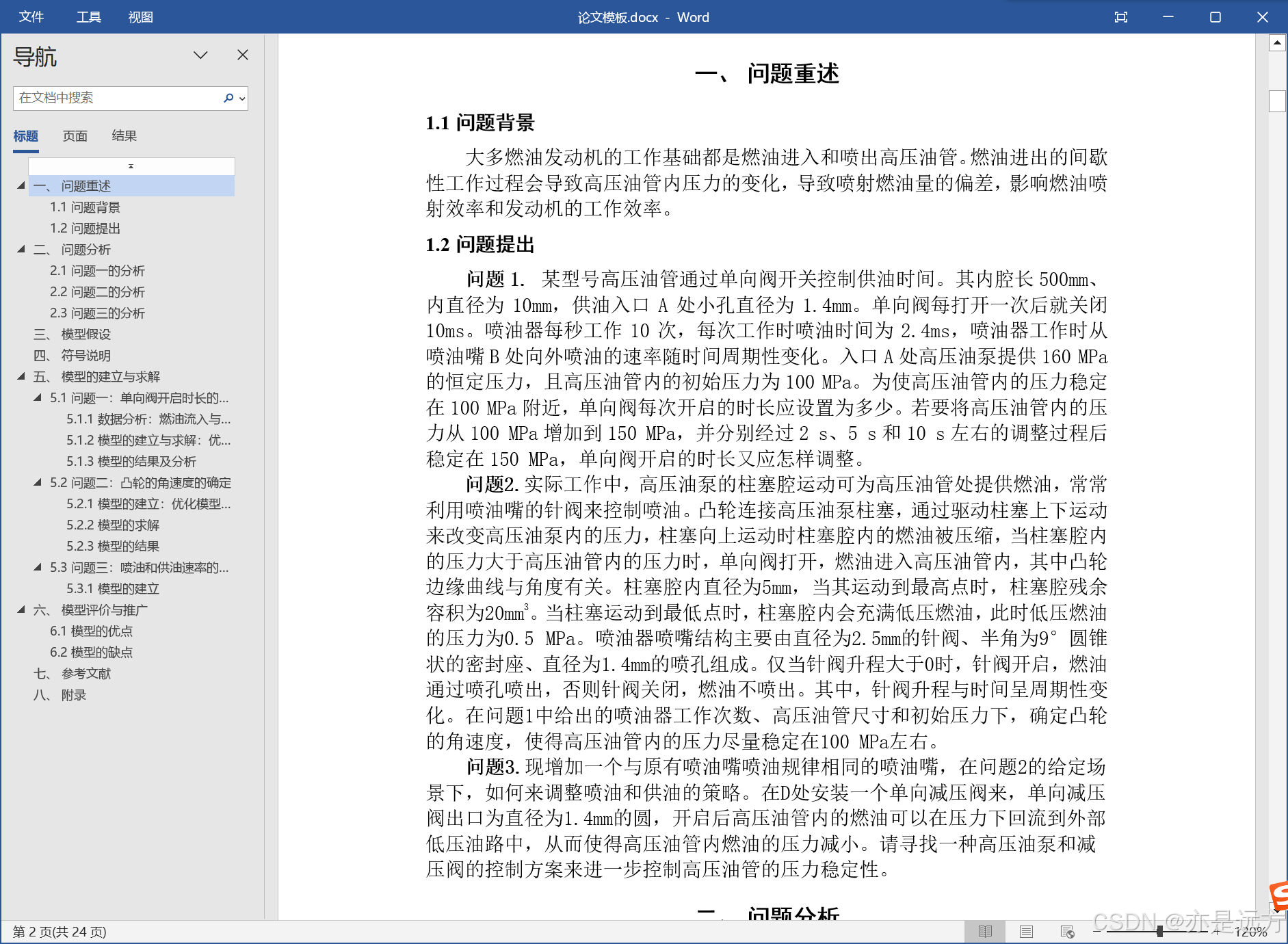Image resolution: width=1288 pixels, height=944 pixels.
Task: Open zoom dialog via 120% label
Action: pyautogui.click(x=1251, y=931)
